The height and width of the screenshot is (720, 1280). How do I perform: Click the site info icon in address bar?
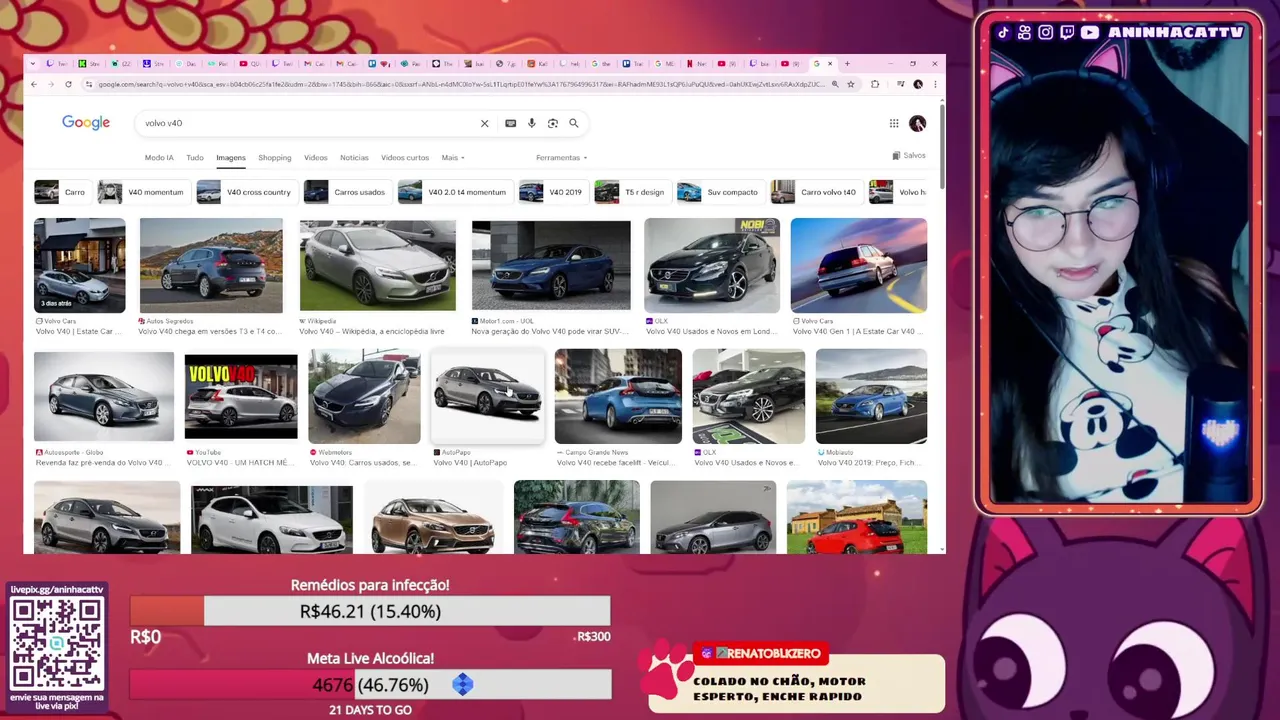pos(89,84)
